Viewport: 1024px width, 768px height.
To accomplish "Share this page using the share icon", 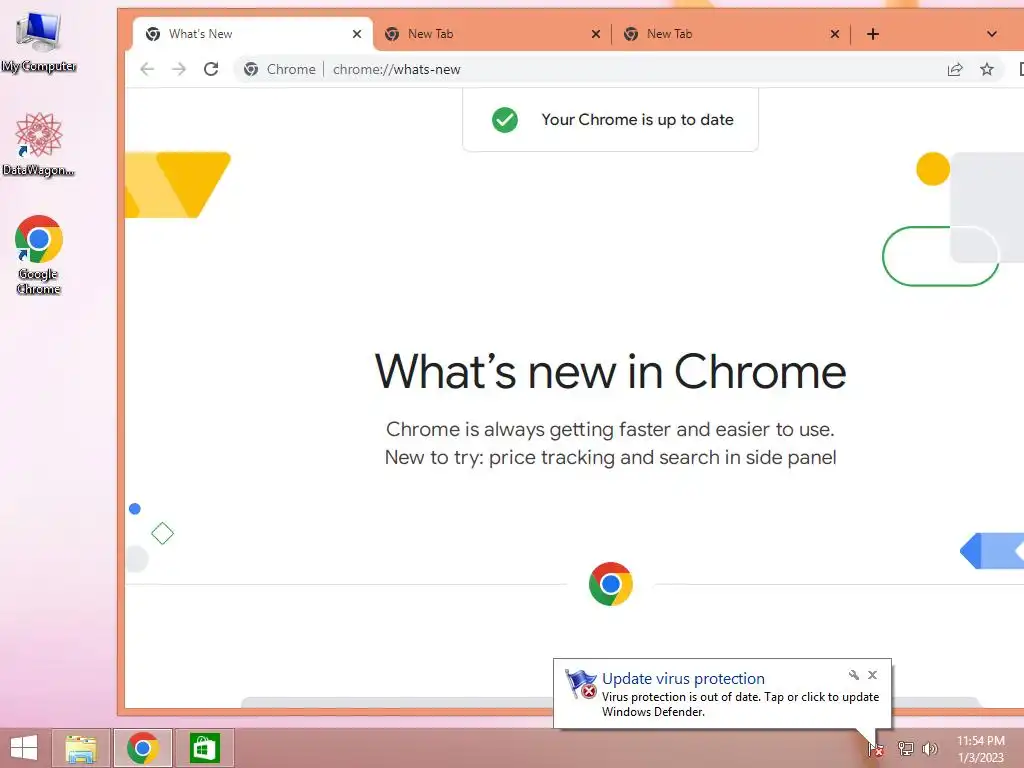I will [955, 69].
